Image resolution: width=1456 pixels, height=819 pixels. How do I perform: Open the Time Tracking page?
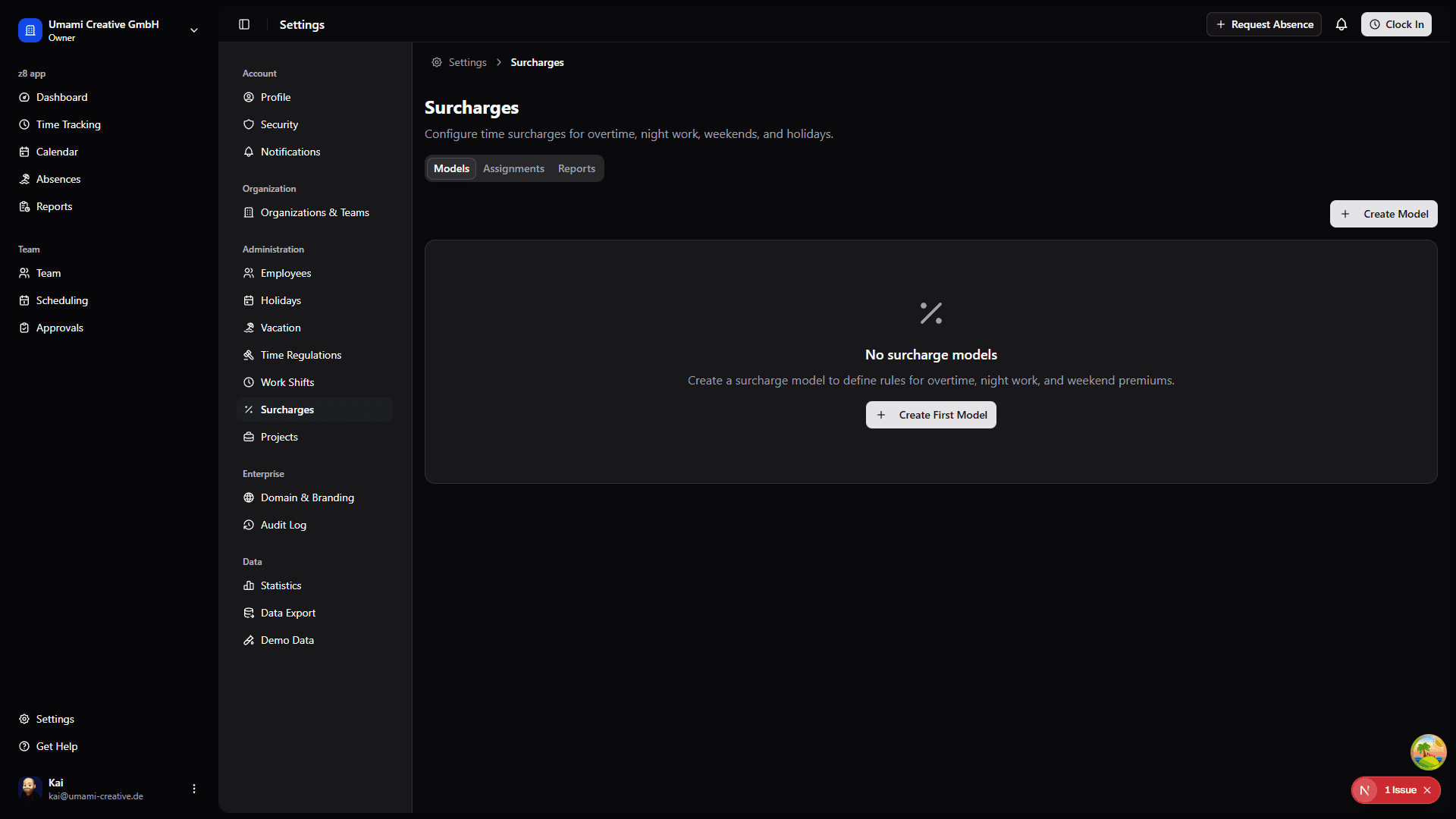pyautogui.click(x=68, y=124)
